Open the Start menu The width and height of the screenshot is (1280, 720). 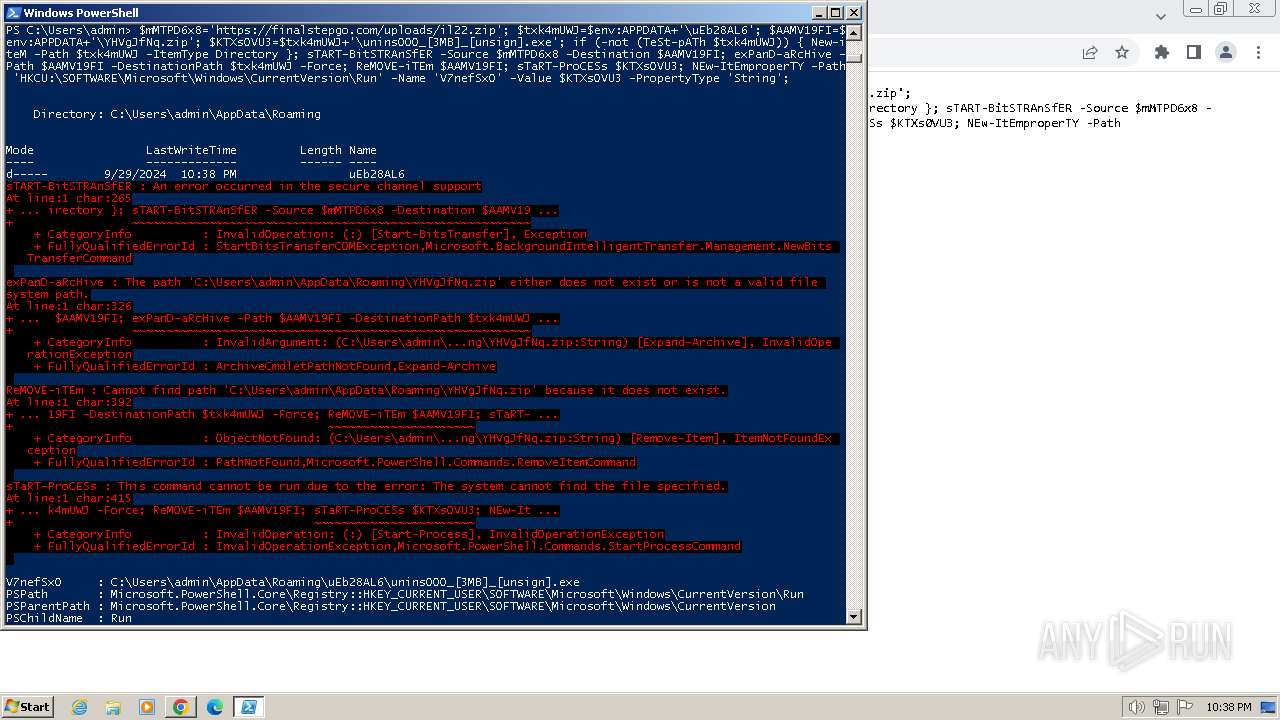tap(28, 707)
